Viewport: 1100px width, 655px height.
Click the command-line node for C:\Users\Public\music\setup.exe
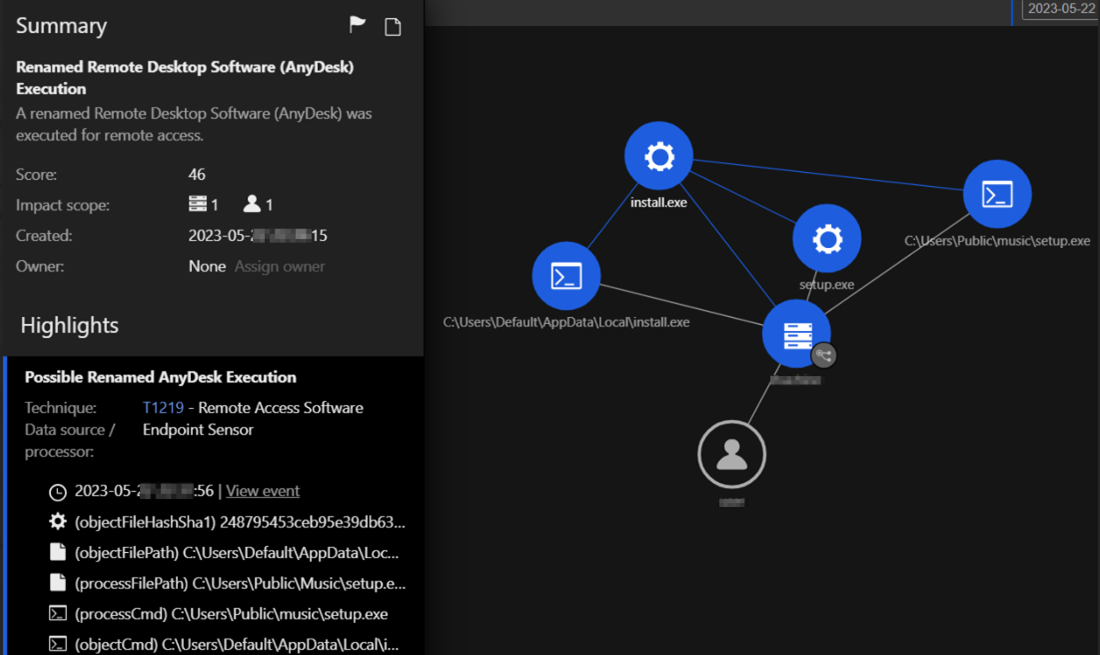click(997, 194)
